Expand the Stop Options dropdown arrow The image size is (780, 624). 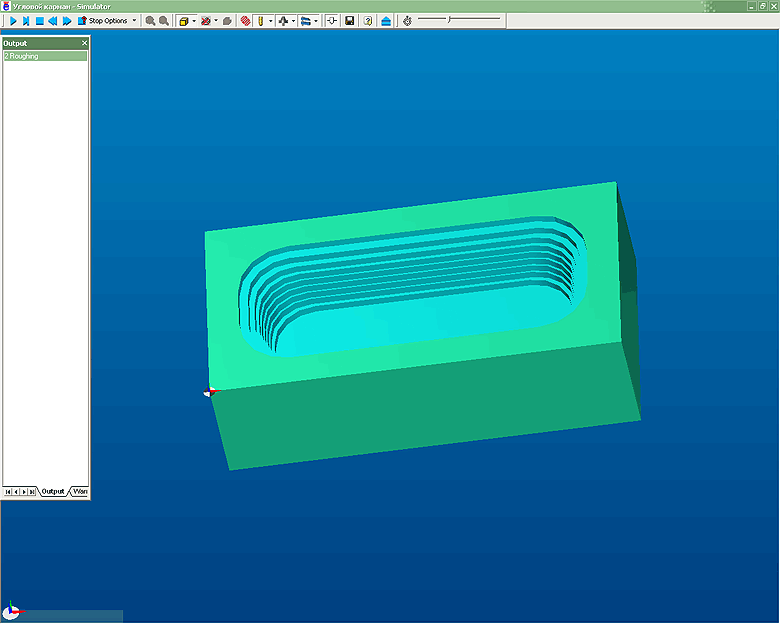tap(134, 21)
